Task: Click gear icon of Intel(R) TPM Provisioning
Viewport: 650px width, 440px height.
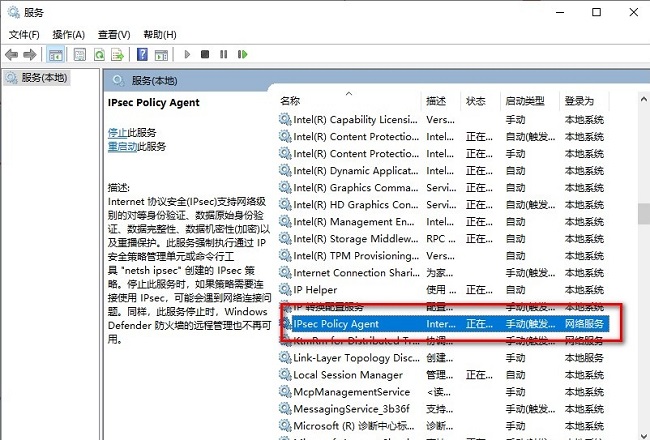Action: pyautogui.click(x=285, y=255)
